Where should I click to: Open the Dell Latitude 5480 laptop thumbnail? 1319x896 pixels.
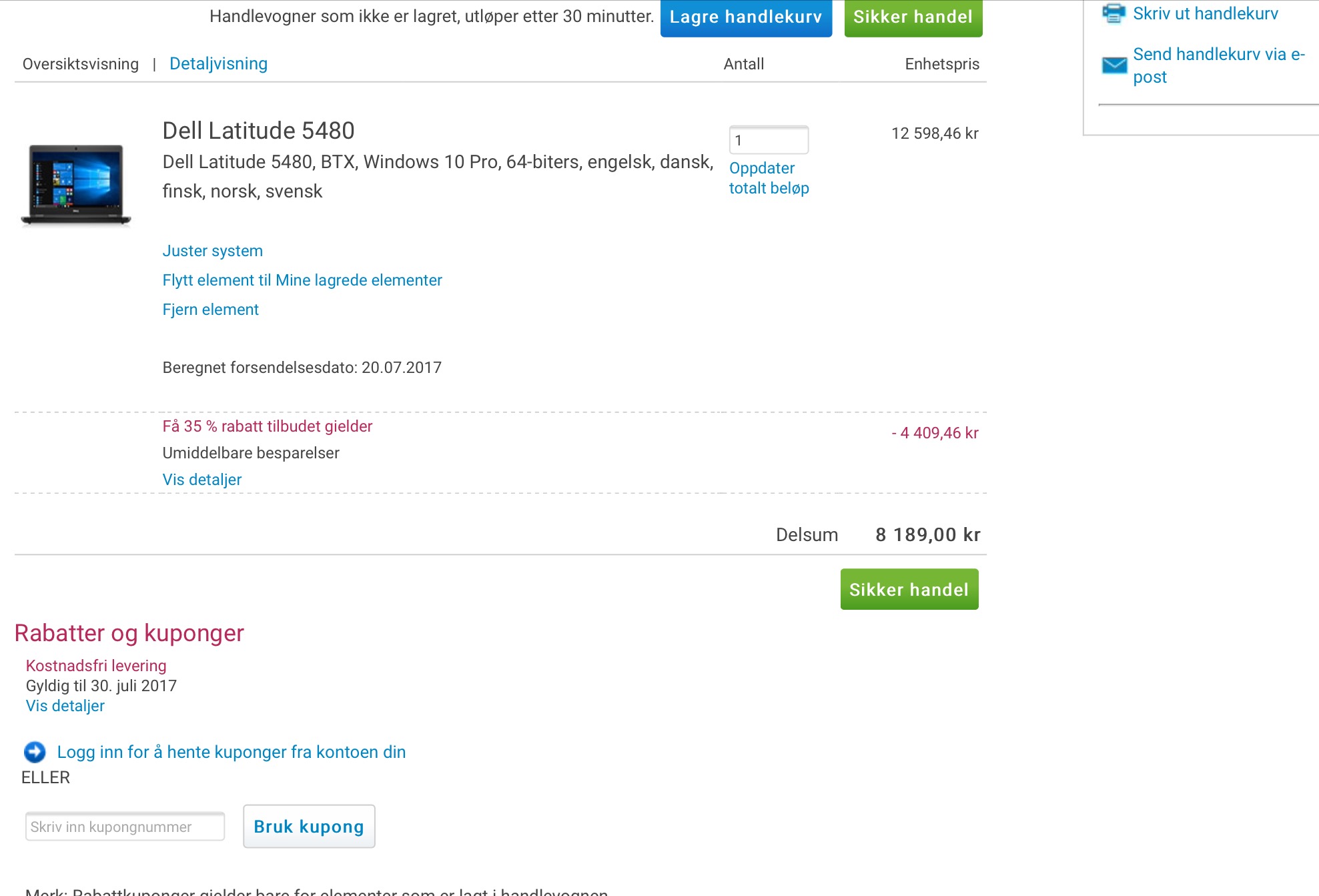76,185
